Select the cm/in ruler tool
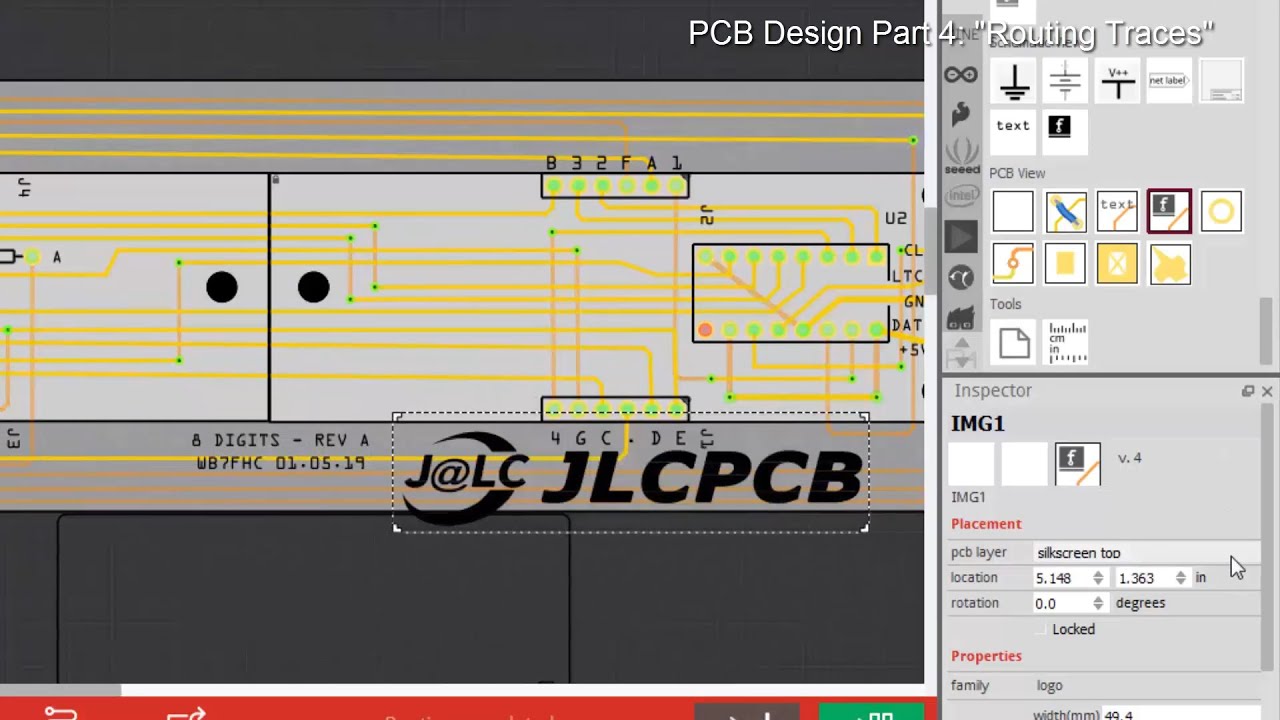This screenshot has height=720, width=1280. 1067,343
